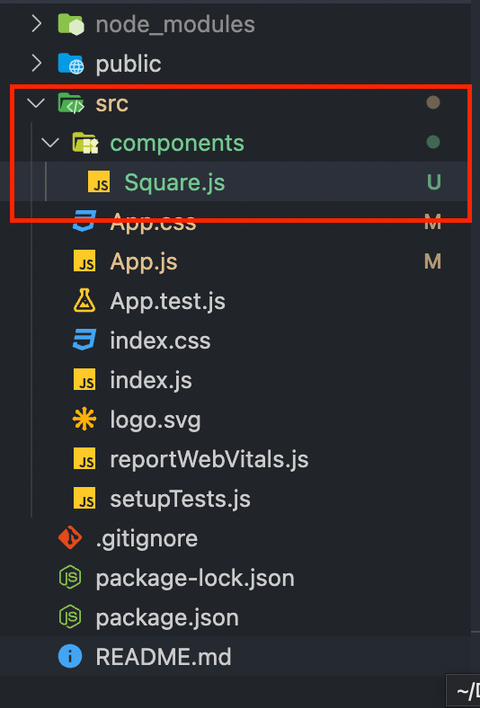Click the JS icon beside Square.js
Screen dimensions: 480x708
pos(99,182)
